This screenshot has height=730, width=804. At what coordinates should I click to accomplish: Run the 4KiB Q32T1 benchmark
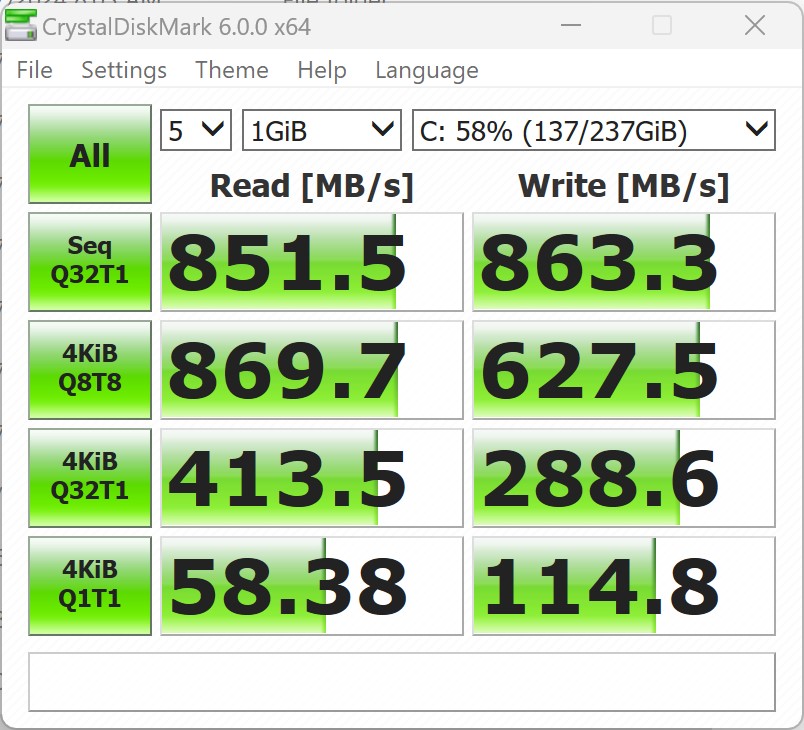90,477
